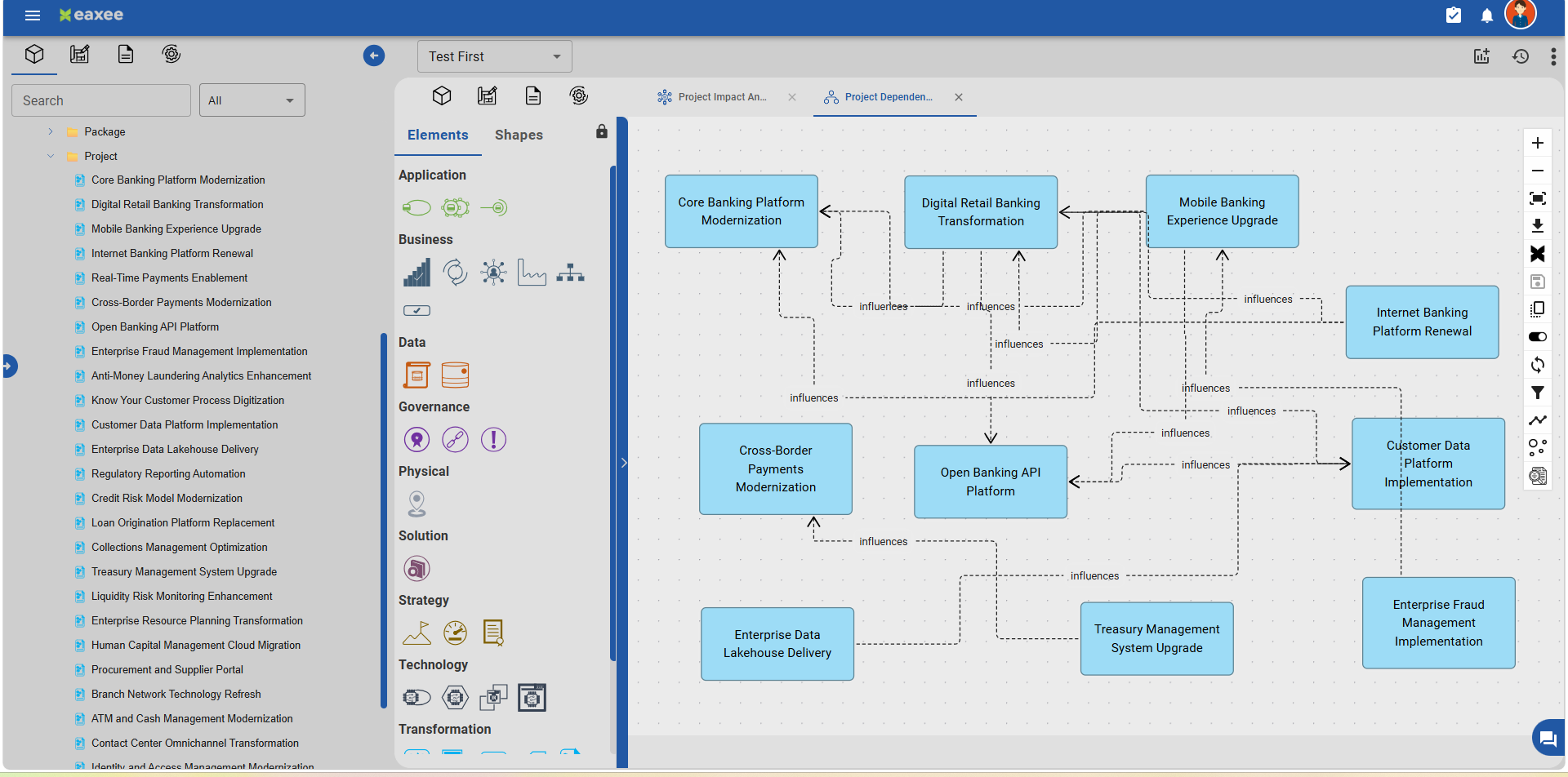Select Procurement and Supplier Portal in tree
This screenshot has height=777, width=1568.
tap(167, 670)
